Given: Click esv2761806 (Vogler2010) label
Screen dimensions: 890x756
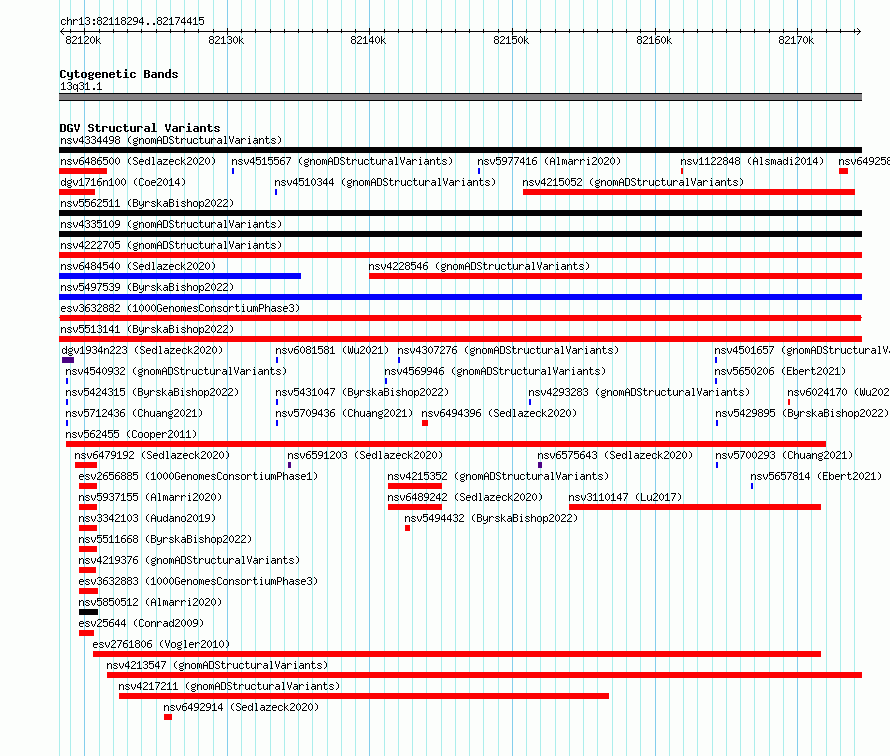Looking at the screenshot, I should pyautogui.click(x=161, y=644).
